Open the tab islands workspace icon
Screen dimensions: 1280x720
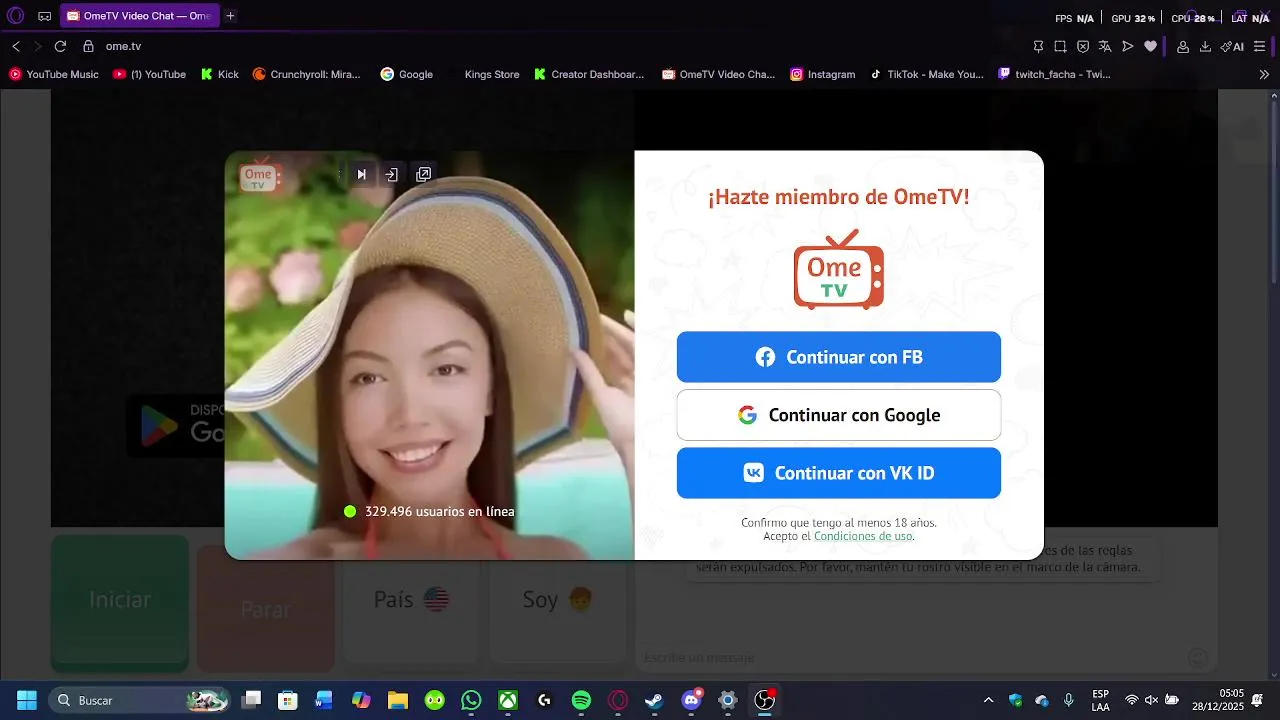(45, 16)
